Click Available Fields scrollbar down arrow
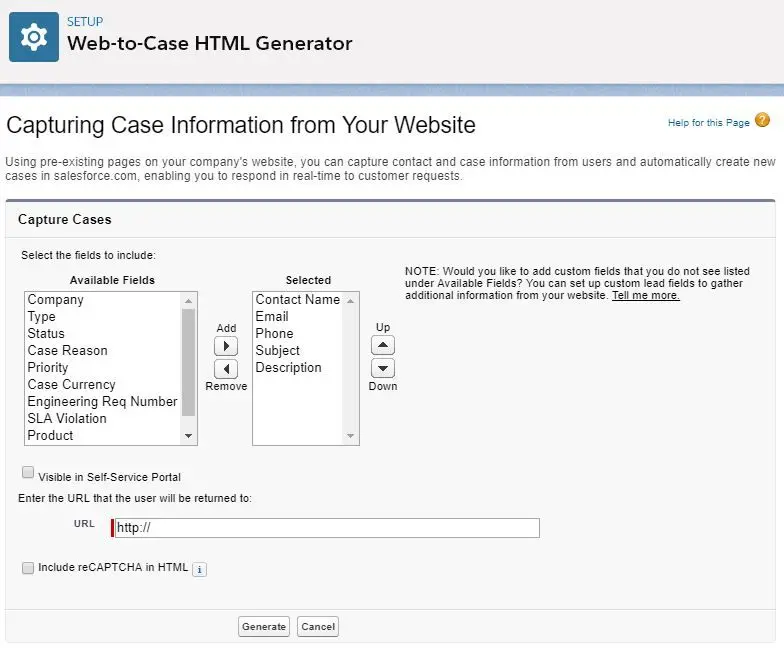 click(188, 436)
